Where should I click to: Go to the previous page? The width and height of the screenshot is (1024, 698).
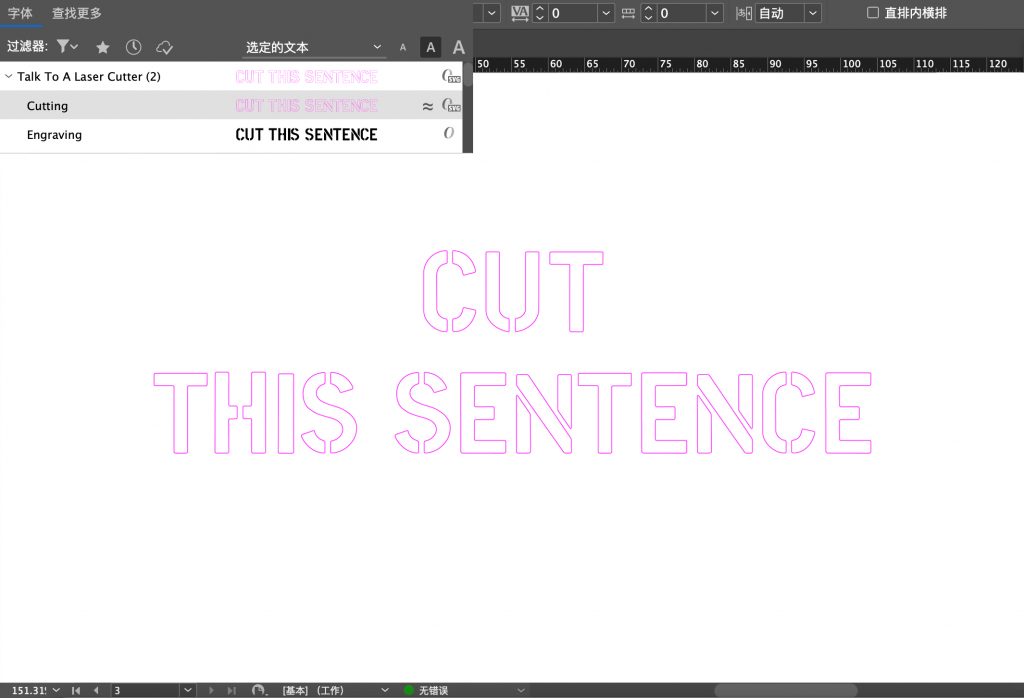[x=96, y=690]
